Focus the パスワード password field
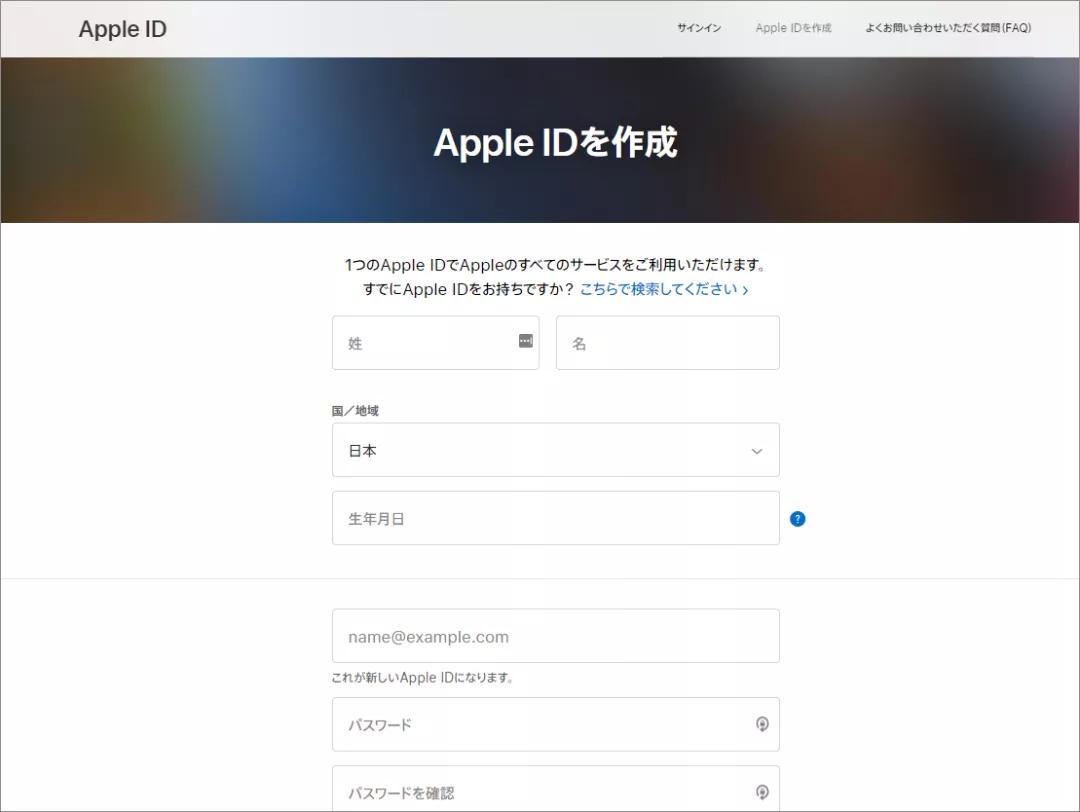 (x=540, y=724)
